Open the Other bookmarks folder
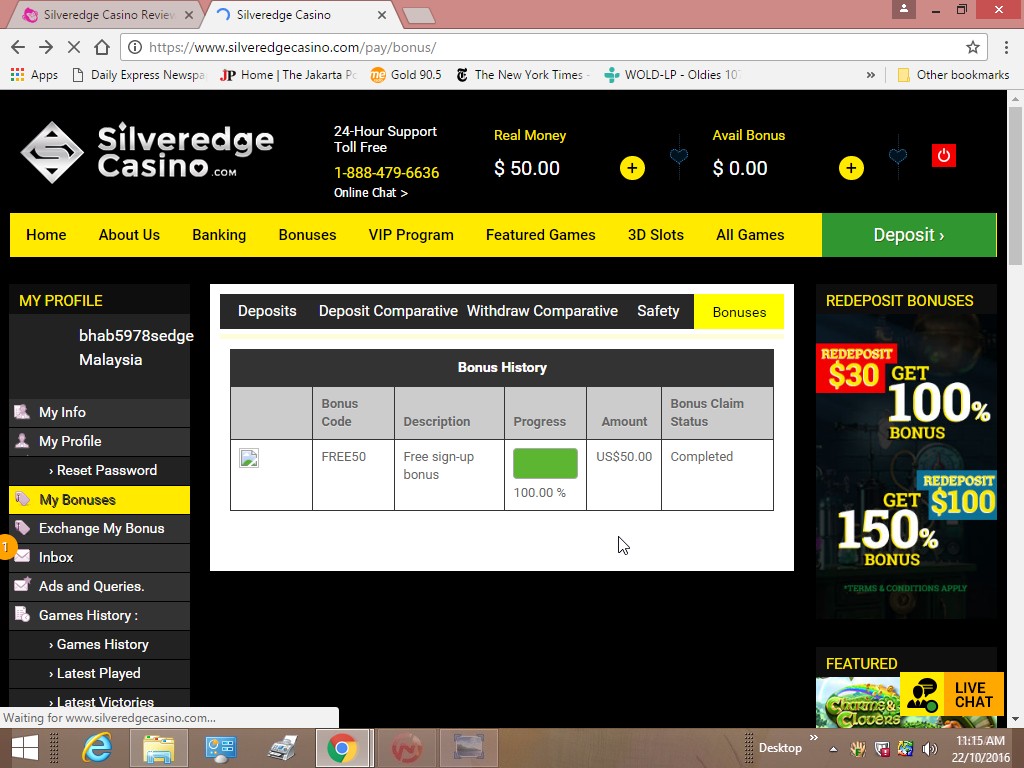The image size is (1024, 768). 953,74
